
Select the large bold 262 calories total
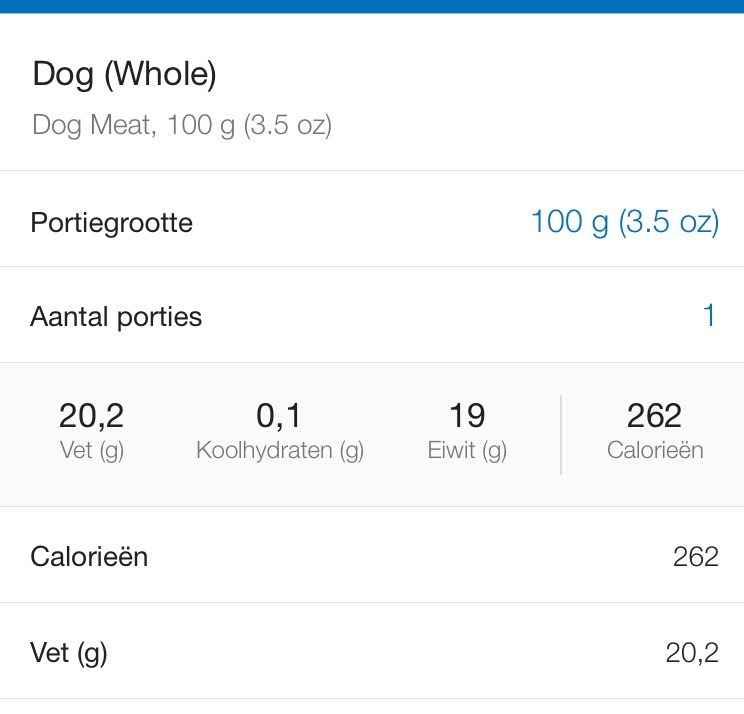click(654, 415)
